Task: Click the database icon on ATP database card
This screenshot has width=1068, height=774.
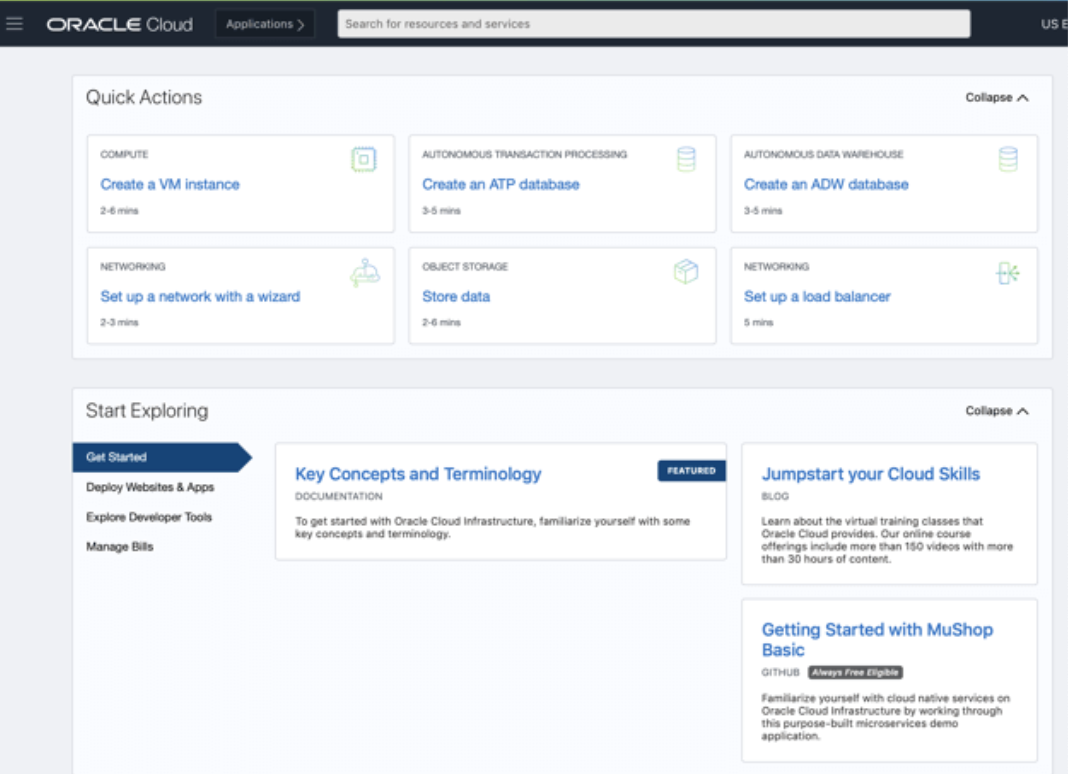Action: pyautogui.click(x=686, y=159)
